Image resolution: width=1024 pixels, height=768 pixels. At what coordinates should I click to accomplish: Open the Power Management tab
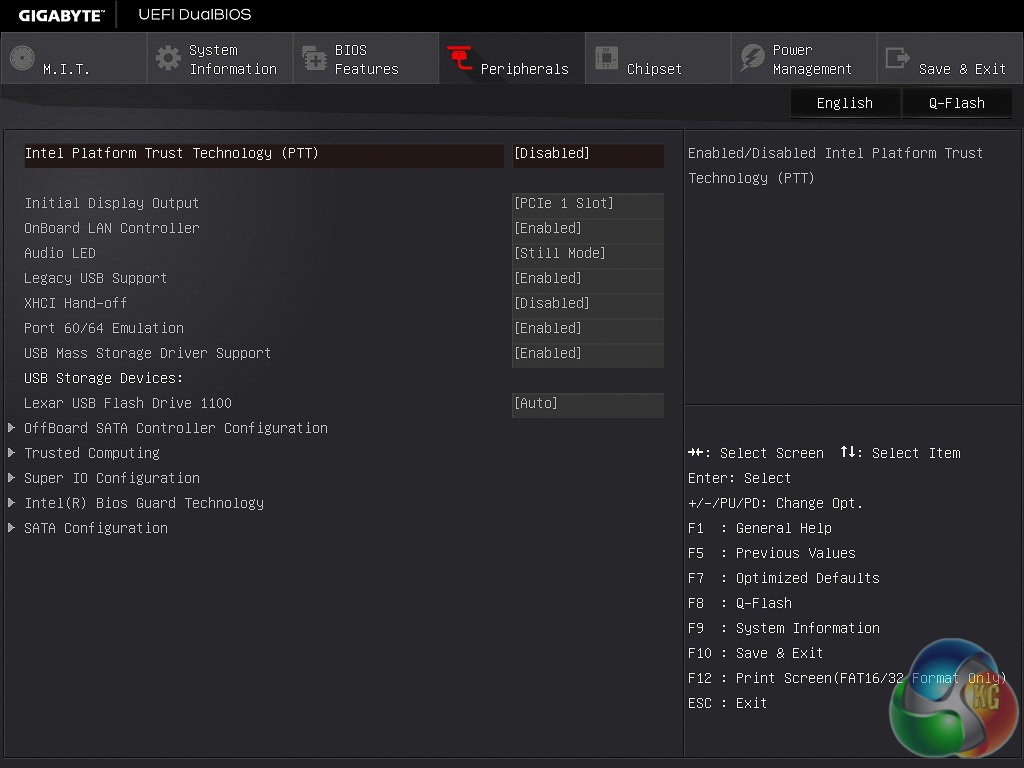point(811,60)
